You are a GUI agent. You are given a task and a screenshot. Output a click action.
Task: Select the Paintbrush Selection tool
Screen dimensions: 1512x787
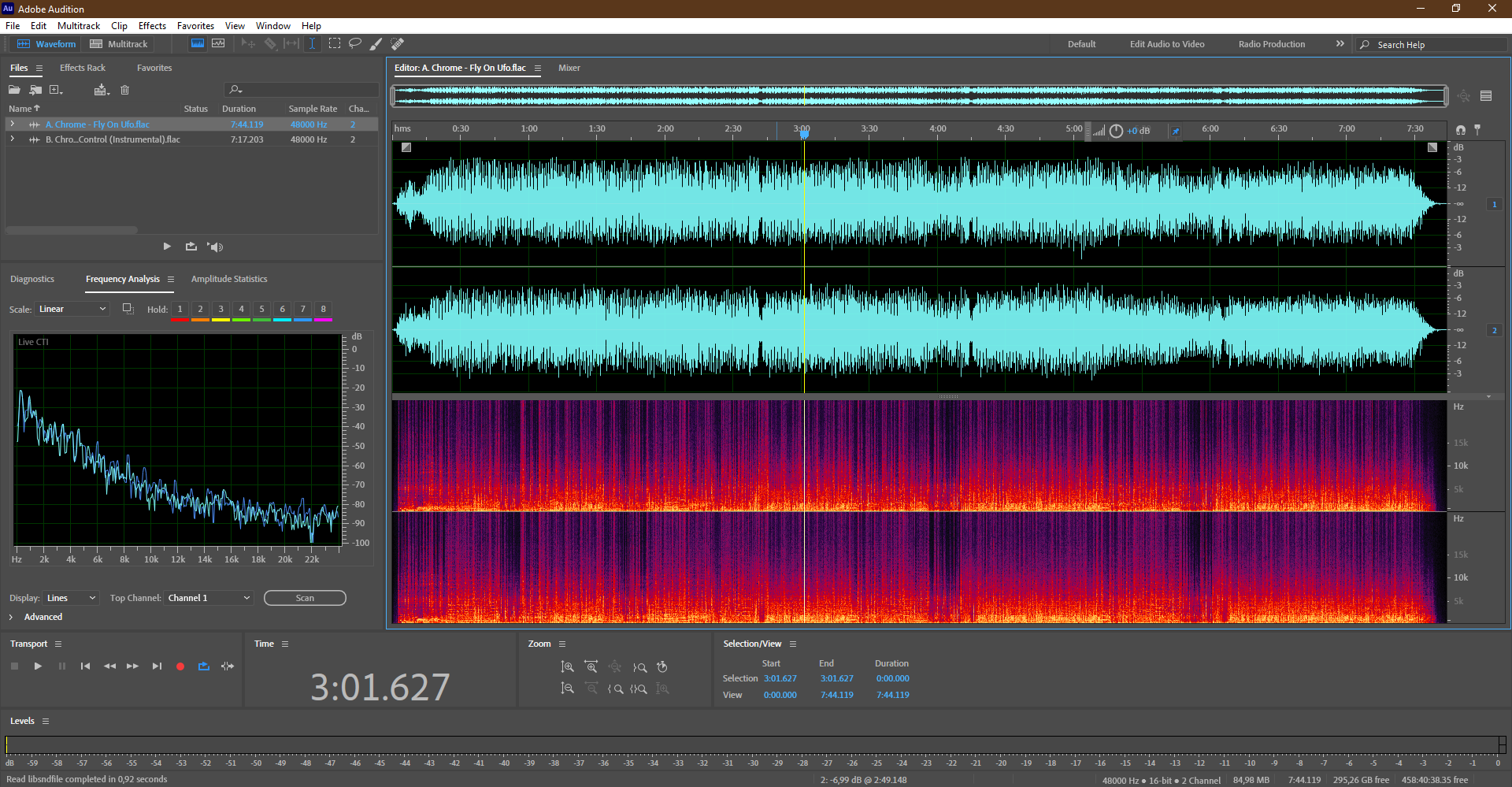coord(376,44)
